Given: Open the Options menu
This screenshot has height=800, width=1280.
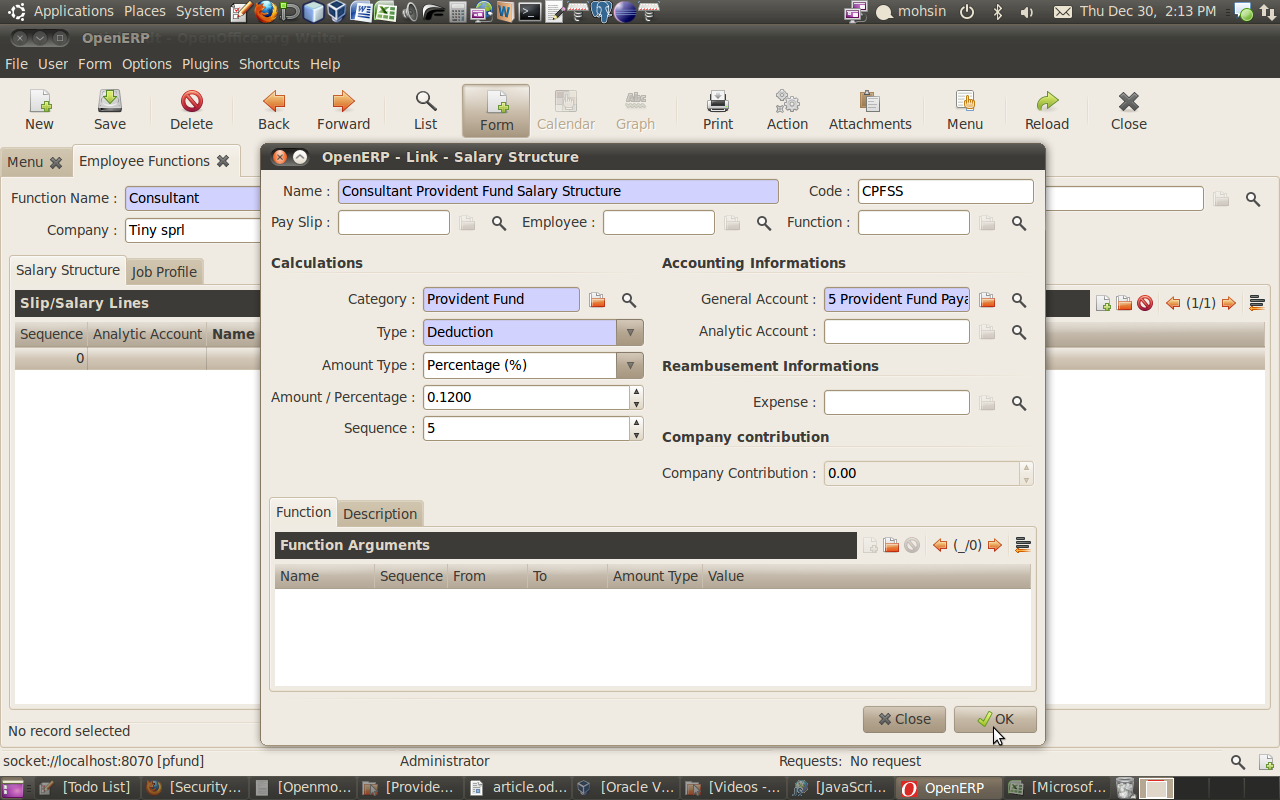Looking at the screenshot, I should pos(147,63).
